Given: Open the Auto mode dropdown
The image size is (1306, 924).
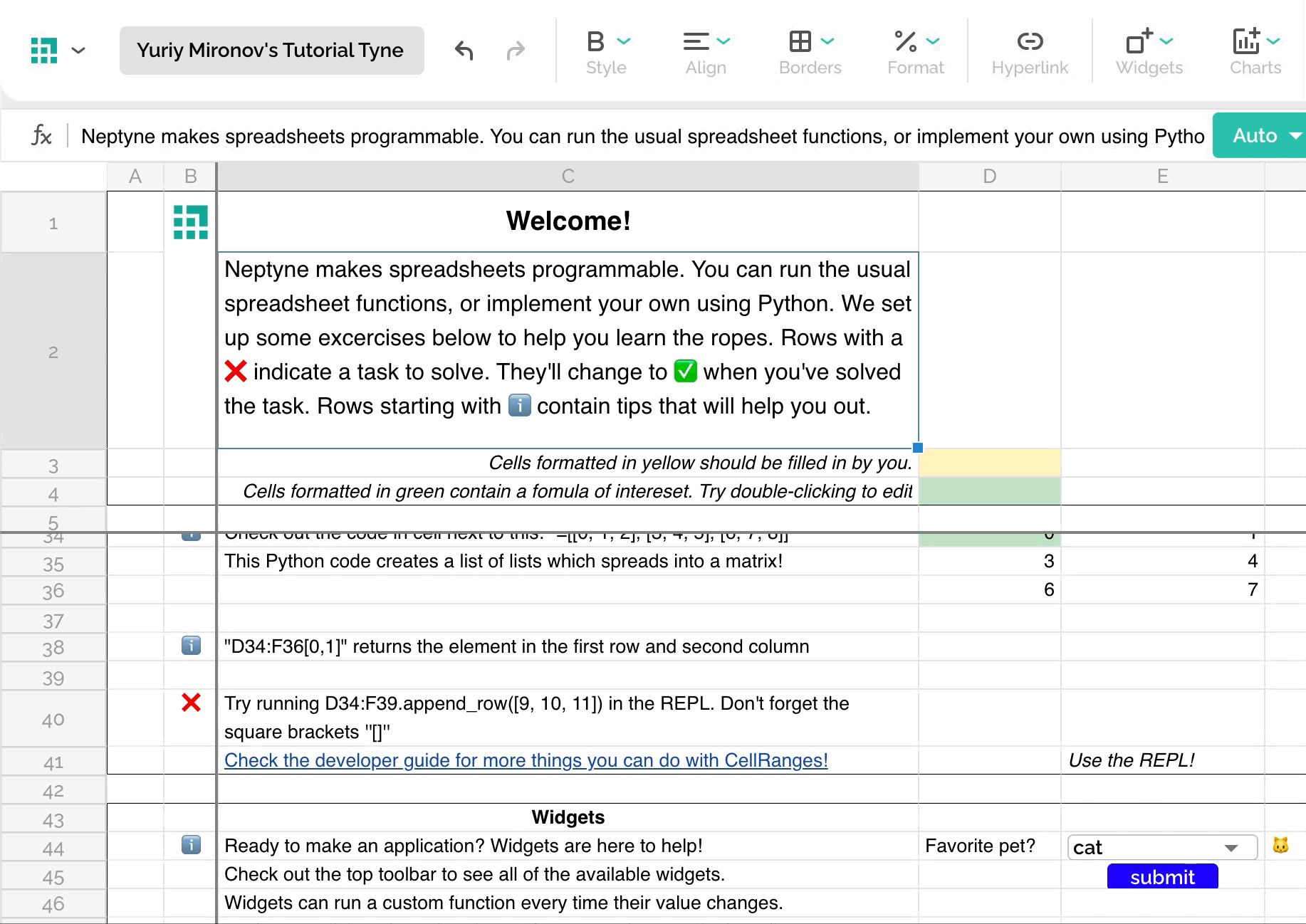Looking at the screenshot, I should (1259, 135).
